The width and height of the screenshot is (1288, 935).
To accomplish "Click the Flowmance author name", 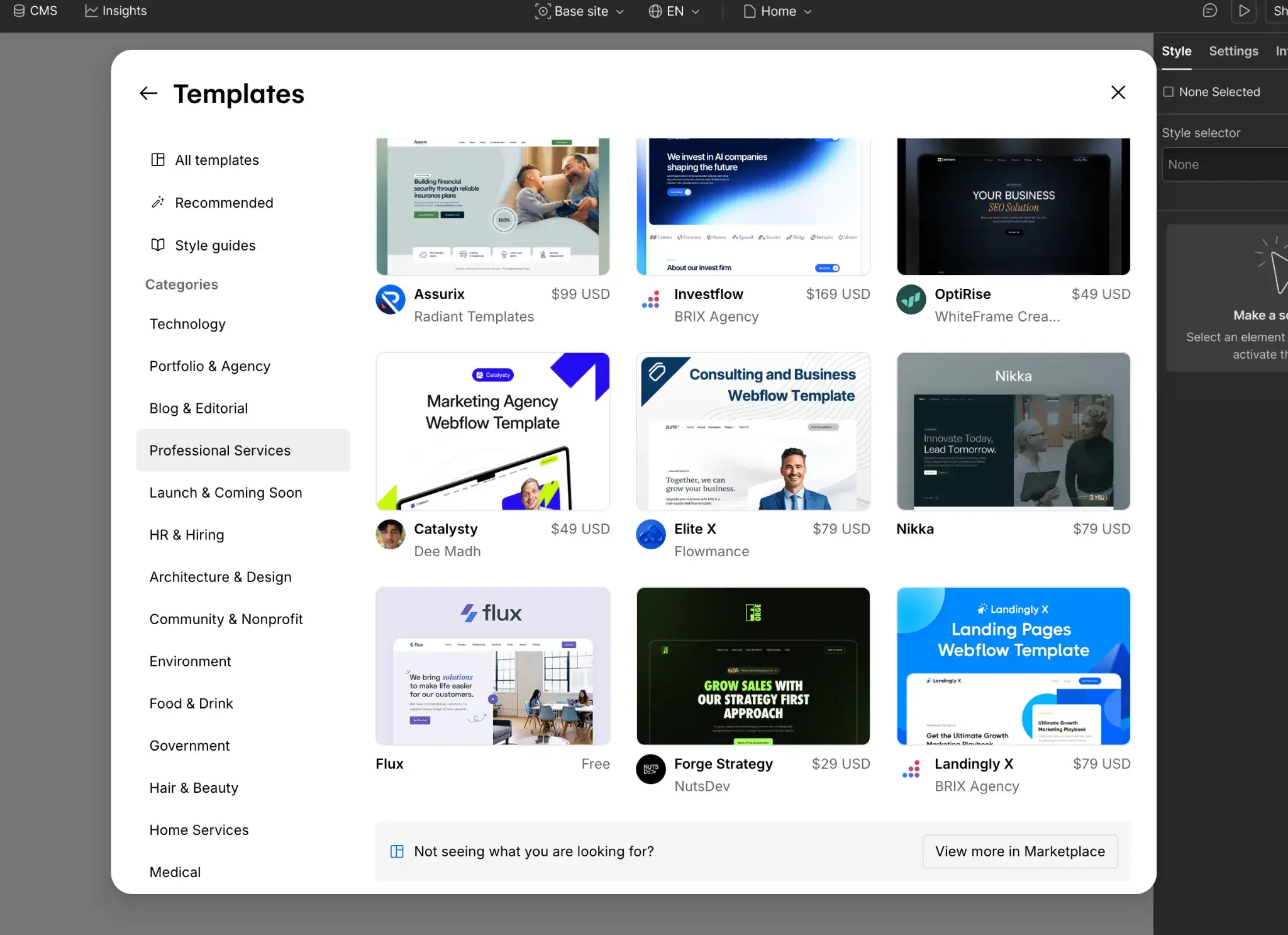I will click(x=711, y=551).
